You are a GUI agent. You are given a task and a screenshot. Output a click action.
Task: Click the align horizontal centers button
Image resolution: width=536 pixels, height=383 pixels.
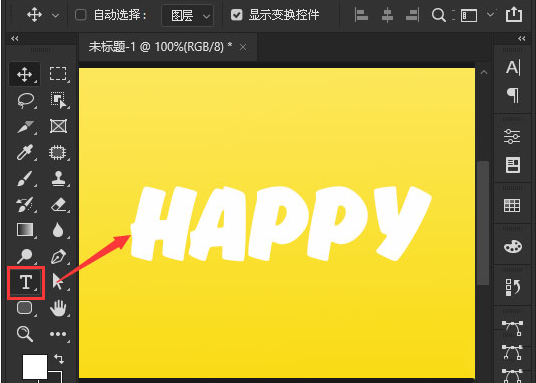coord(387,15)
